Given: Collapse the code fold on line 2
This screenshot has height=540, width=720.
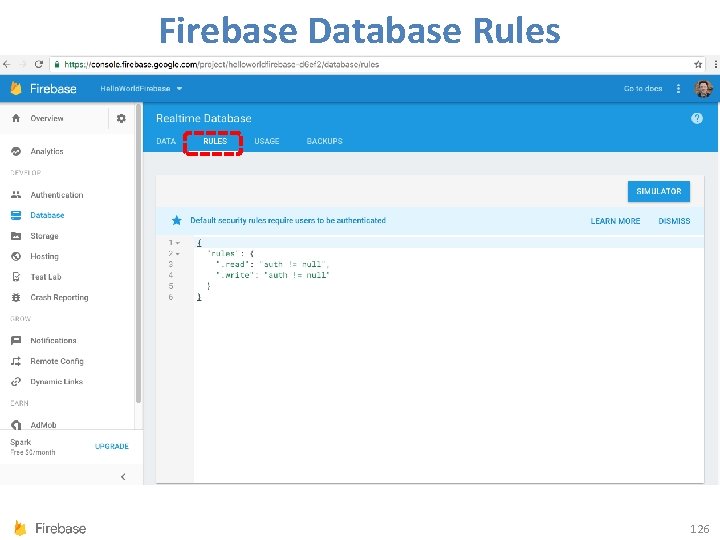Looking at the screenshot, I should [x=178, y=253].
